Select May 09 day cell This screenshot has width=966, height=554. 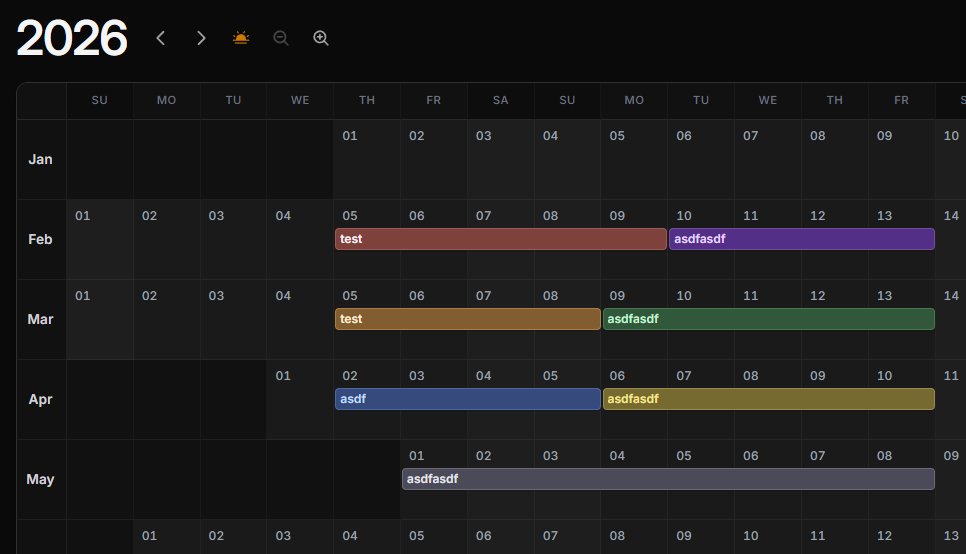pos(951,480)
